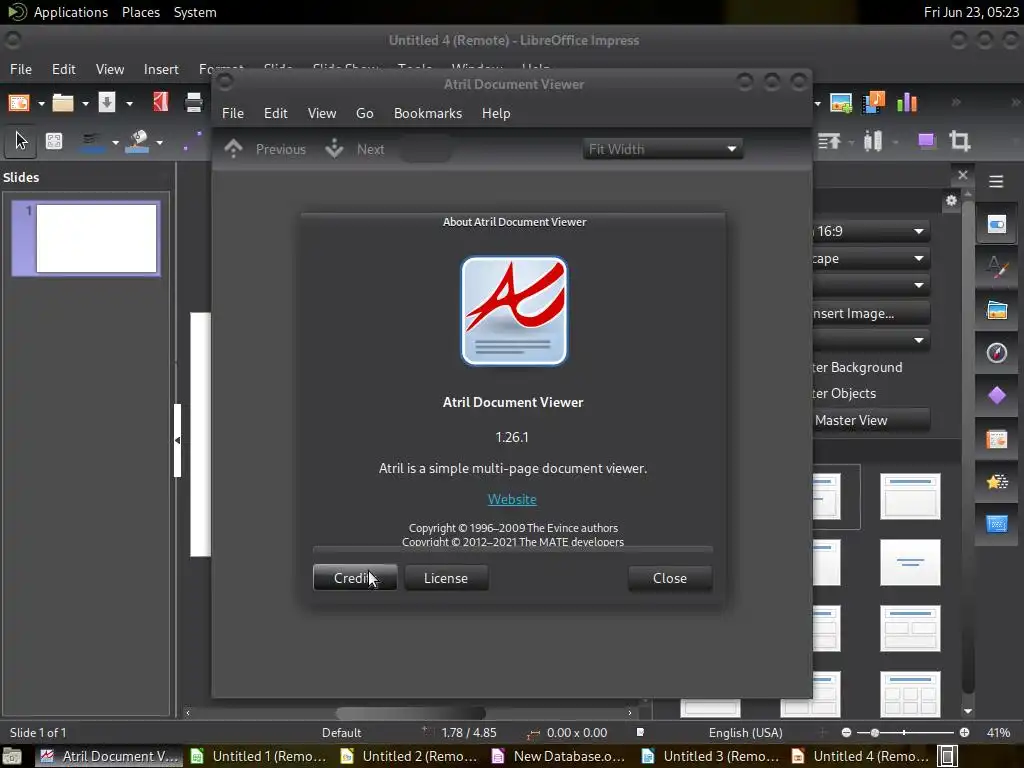Image resolution: width=1024 pixels, height=768 pixels.
Task: Expand the Line Color dropdown arrow
Action: 115,142
